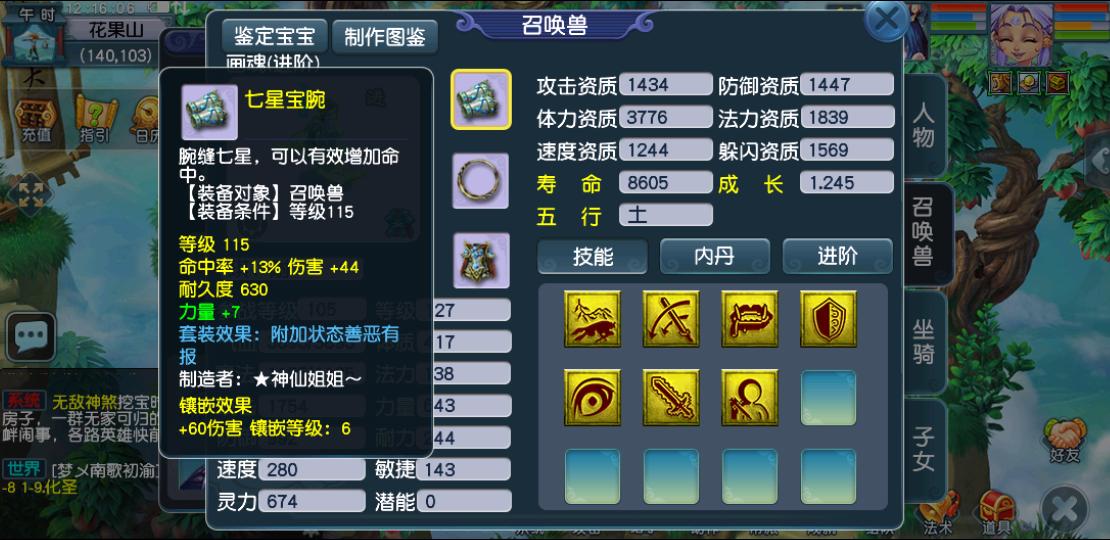Tap the eye skill icon
Image resolution: width=1110 pixels, height=540 pixels.
[x=593, y=398]
